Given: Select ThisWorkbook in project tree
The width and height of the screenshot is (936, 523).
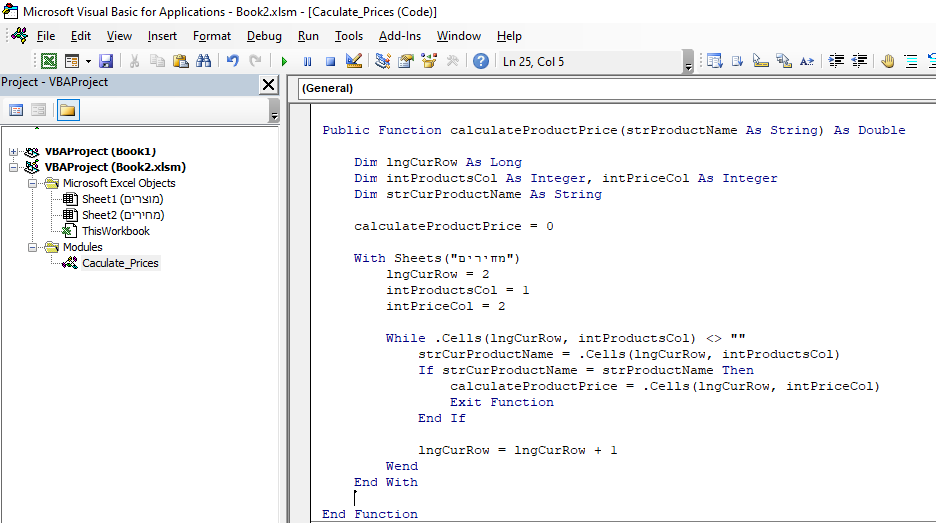Looking at the screenshot, I should [115, 231].
